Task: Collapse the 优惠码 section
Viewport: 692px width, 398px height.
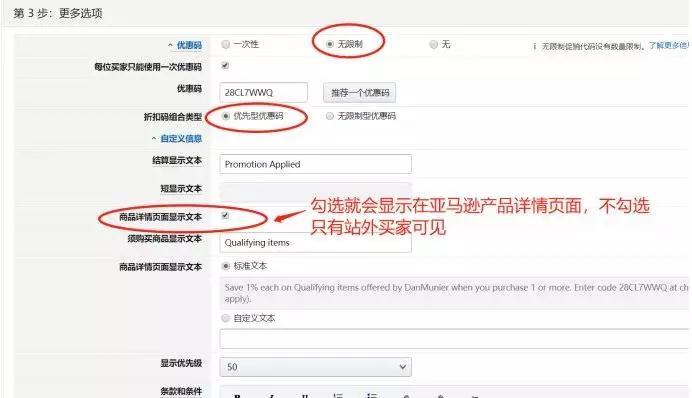Action: 185,45
